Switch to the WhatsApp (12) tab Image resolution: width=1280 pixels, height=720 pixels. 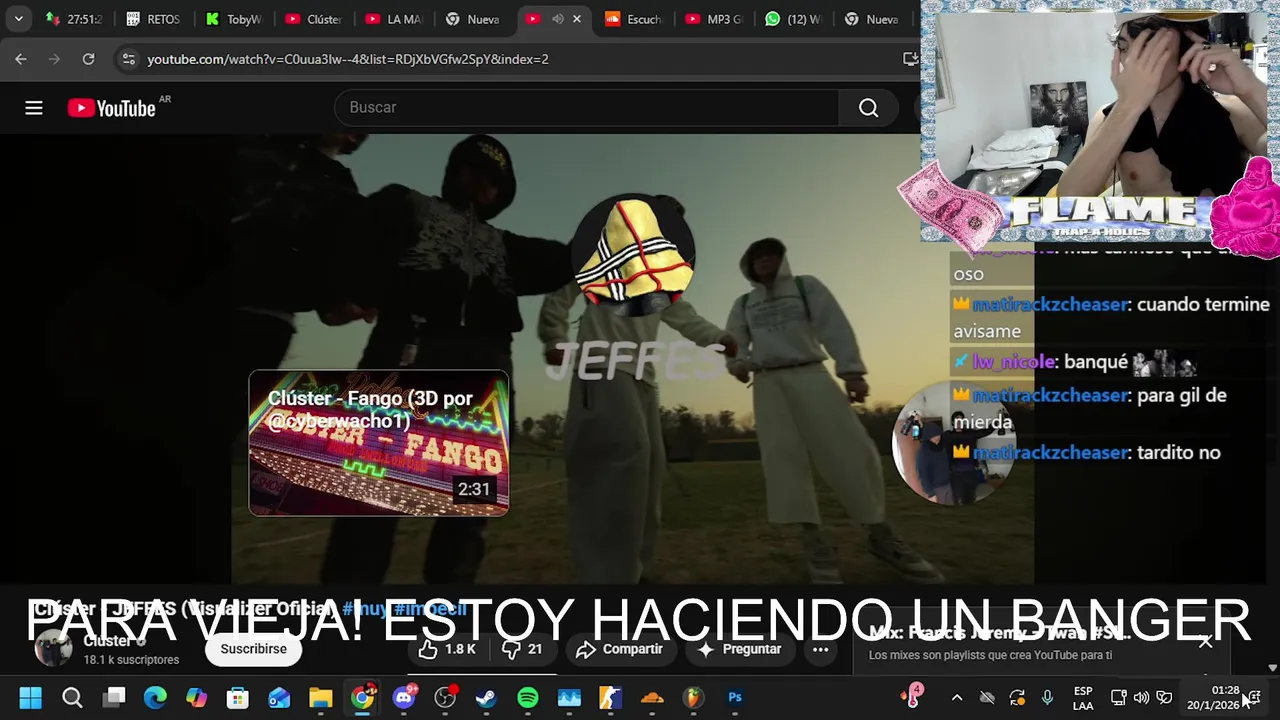tap(794, 19)
